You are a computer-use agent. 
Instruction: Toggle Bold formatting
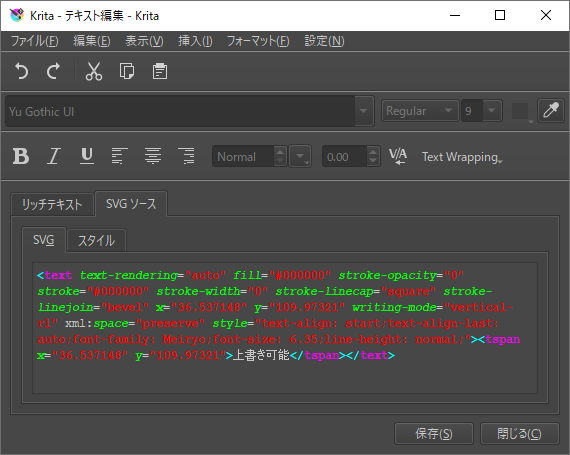point(21,156)
